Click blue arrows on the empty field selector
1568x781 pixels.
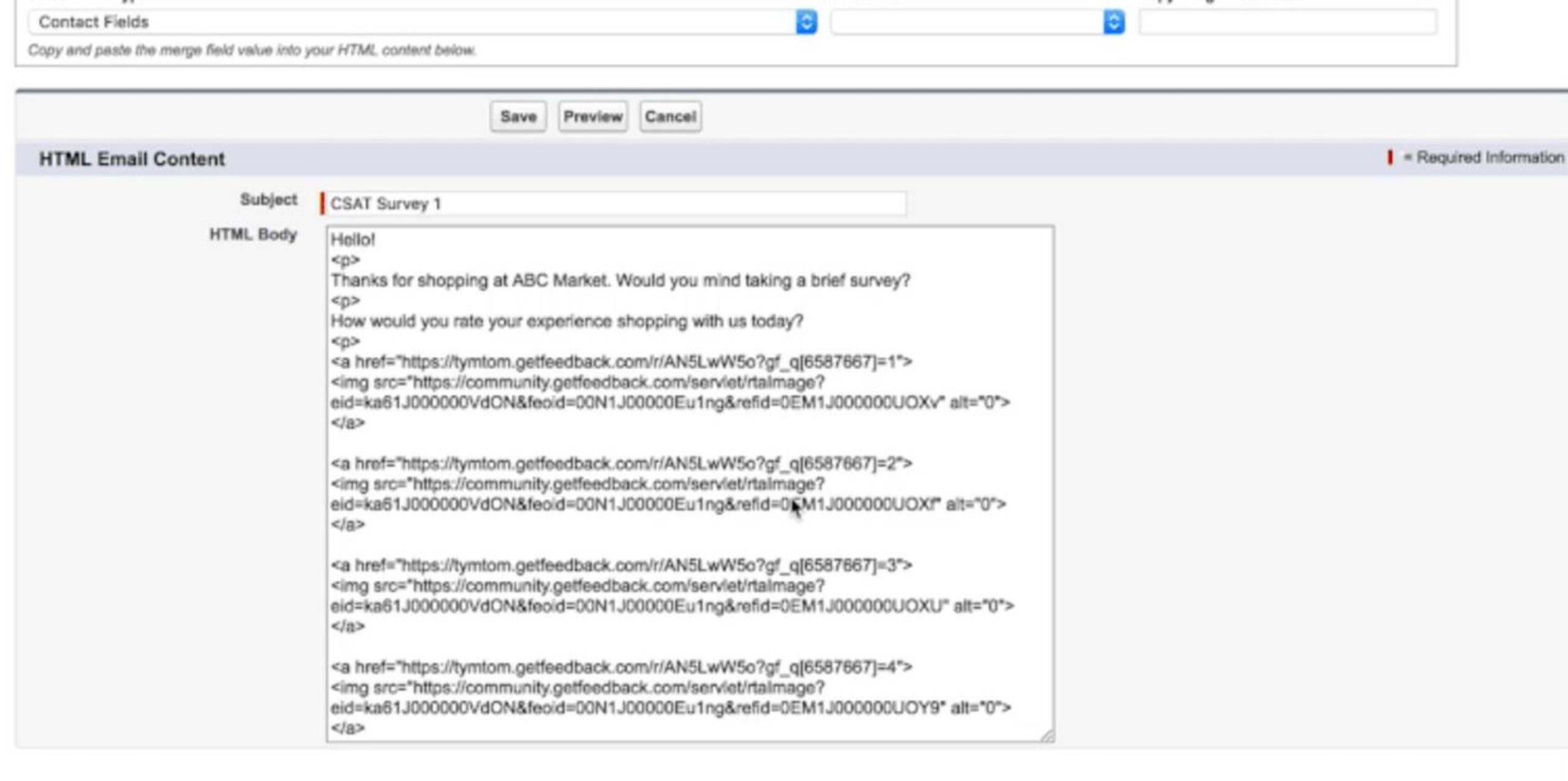click(x=1114, y=22)
